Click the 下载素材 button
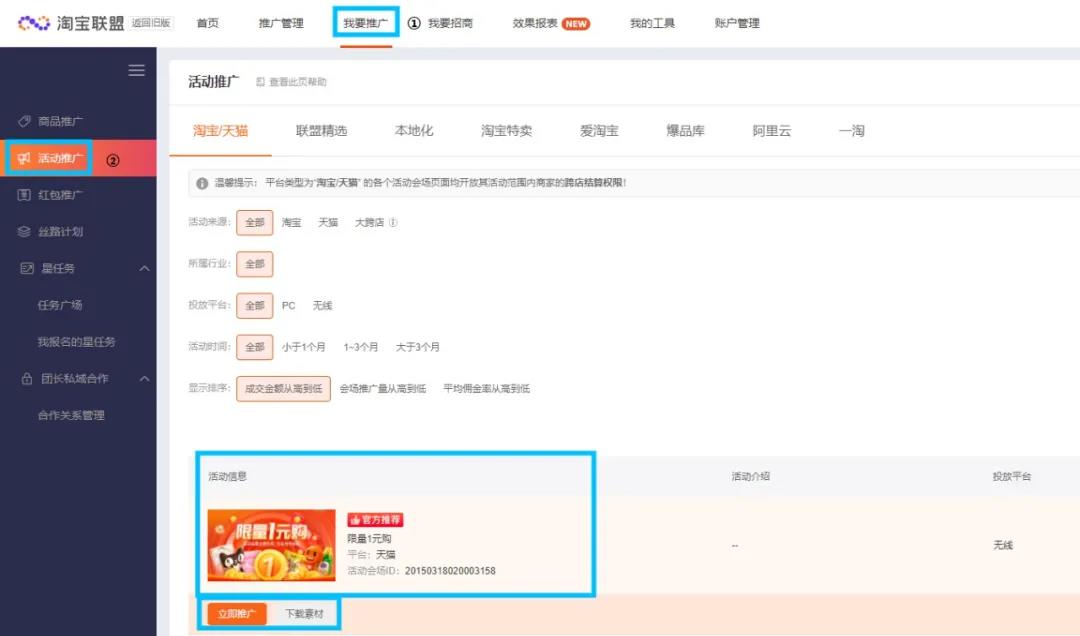 (x=304, y=614)
